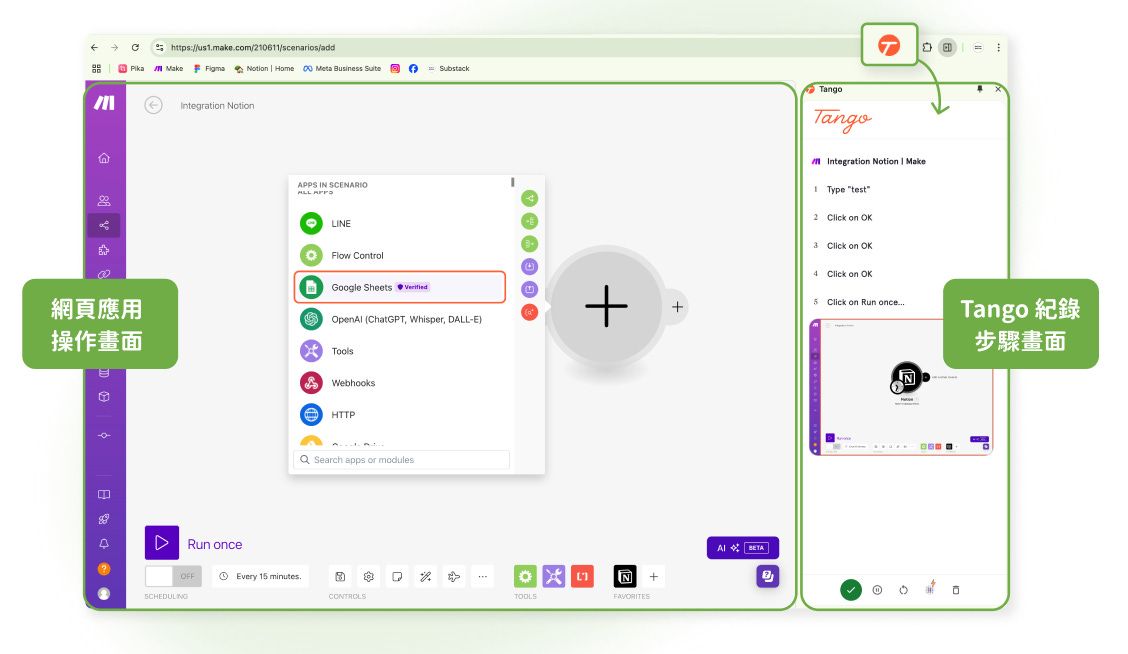Click the browser address bar URL

(x=253, y=47)
